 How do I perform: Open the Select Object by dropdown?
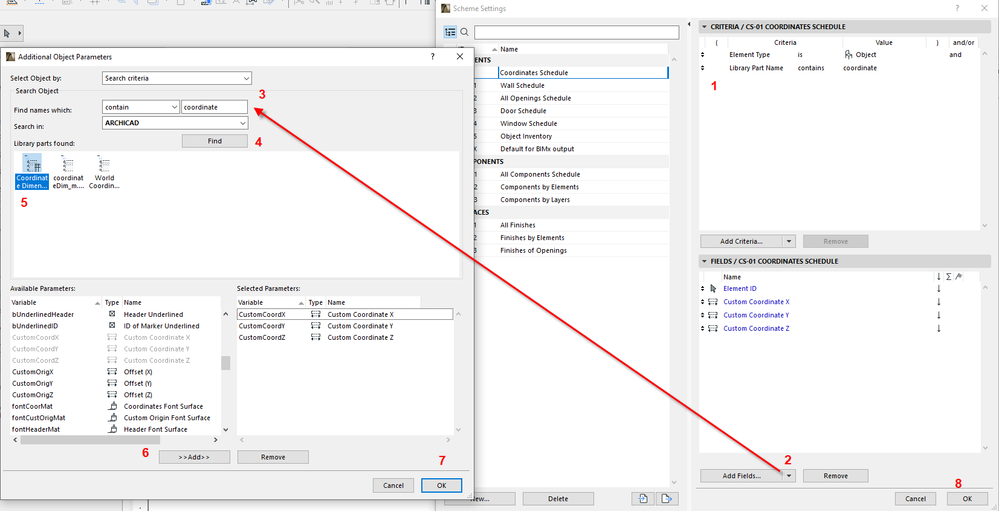click(177, 78)
